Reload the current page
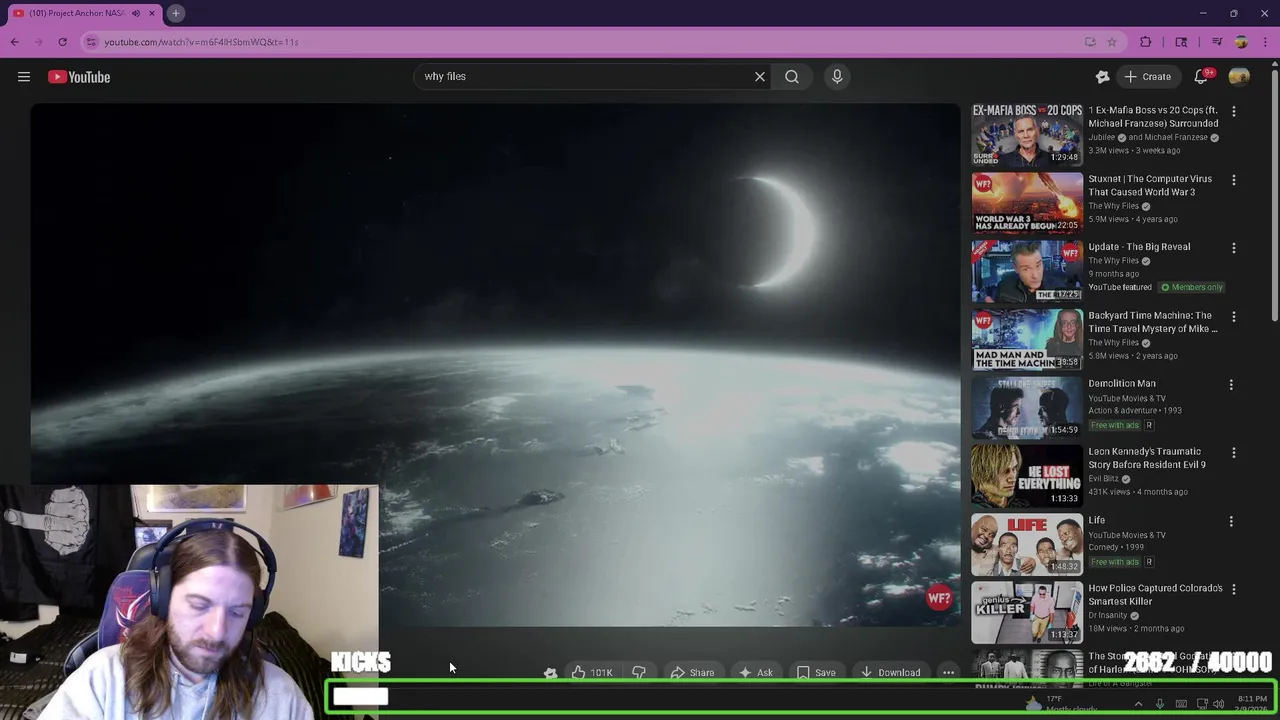The image size is (1280, 720). (62, 42)
